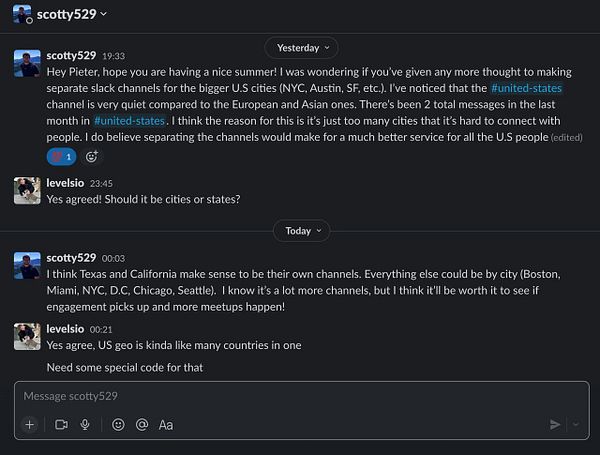
Task: Open the emoji picker in composer
Action: pos(118,424)
